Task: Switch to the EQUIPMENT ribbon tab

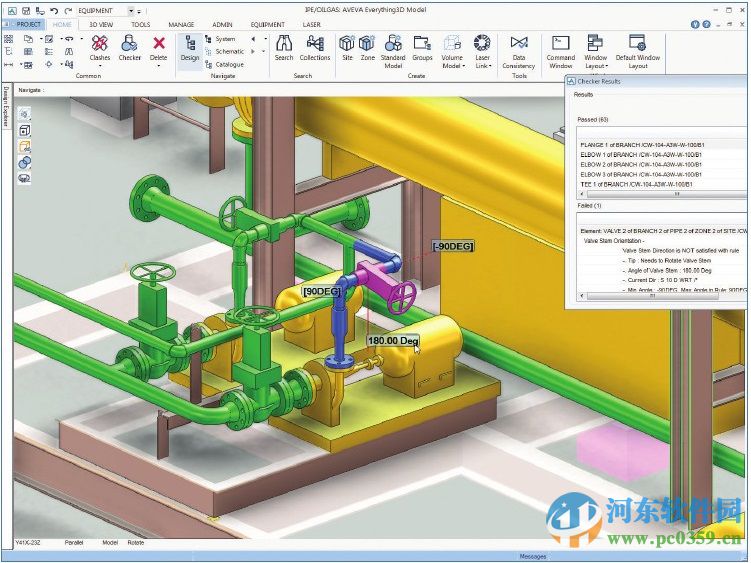Action: coord(267,24)
